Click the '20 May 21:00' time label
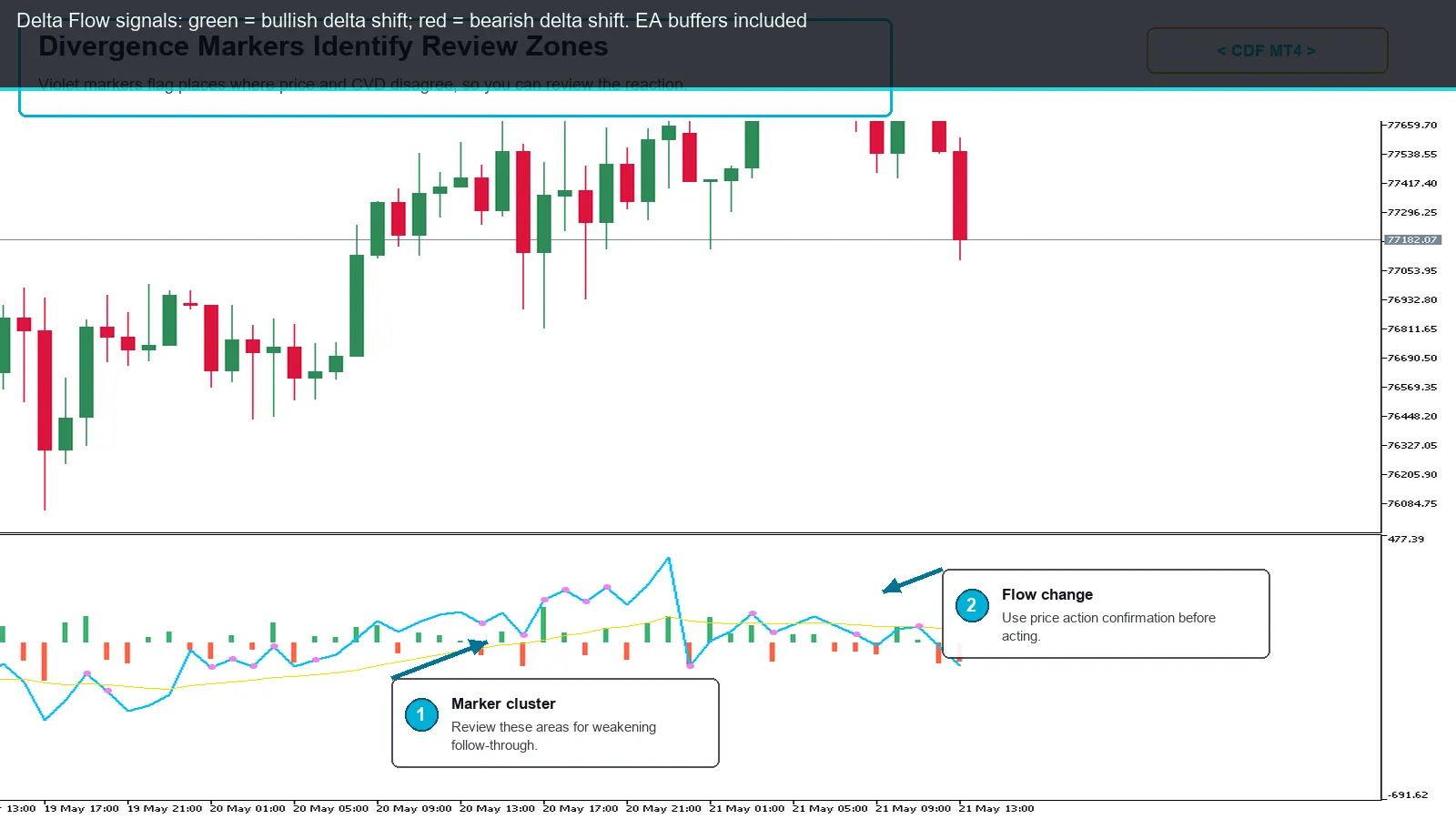Image resolution: width=1456 pixels, height=819 pixels. [664, 808]
